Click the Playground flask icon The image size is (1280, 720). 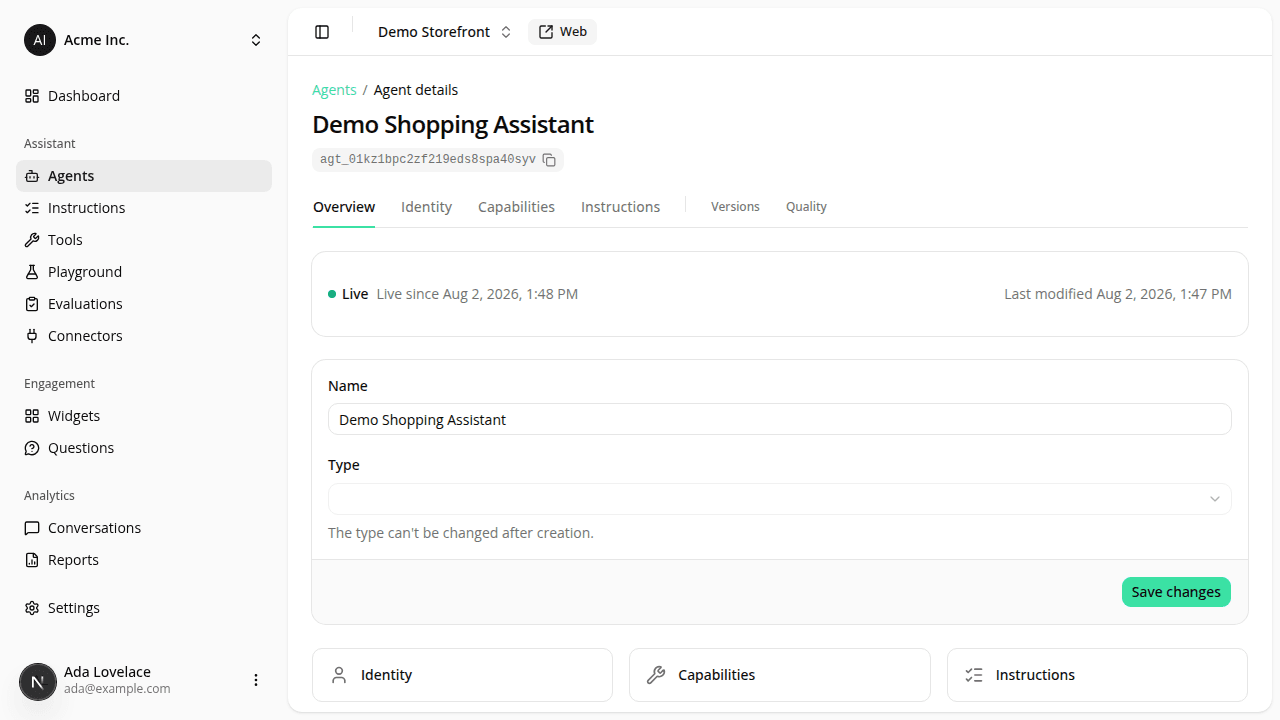coord(32,272)
